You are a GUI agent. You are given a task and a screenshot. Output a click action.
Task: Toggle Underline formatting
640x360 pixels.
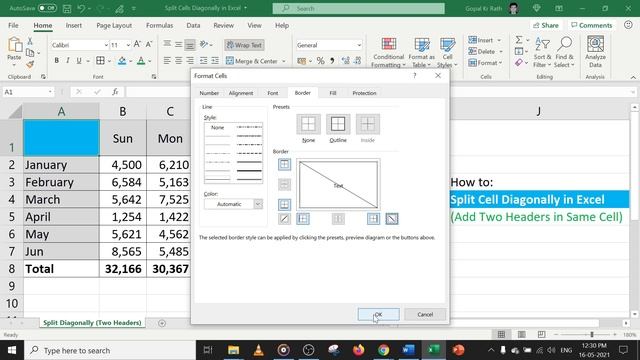(x=79, y=61)
